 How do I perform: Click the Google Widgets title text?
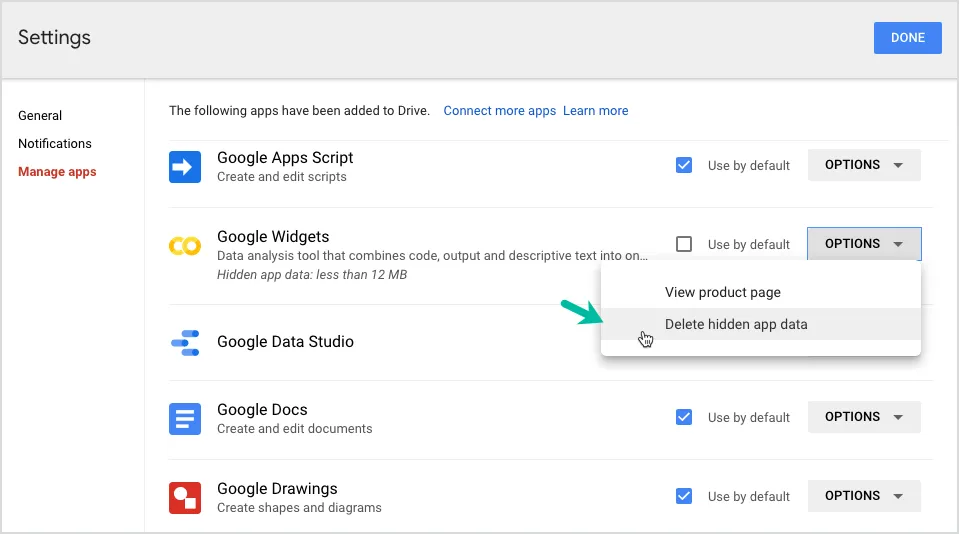click(273, 237)
